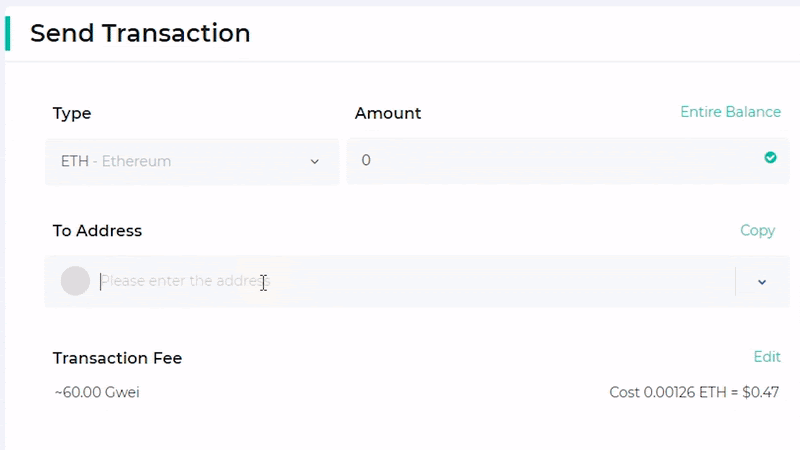The height and width of the screenshot is (450, 800).
Task: Click Entire Balance link
Action: coord(730,112)
